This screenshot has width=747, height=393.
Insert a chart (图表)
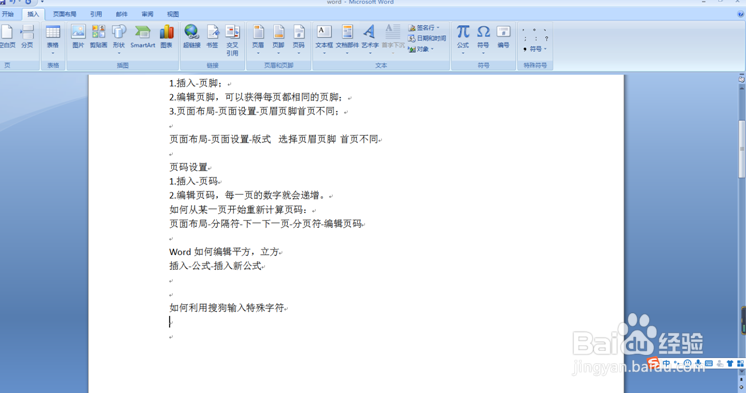click(x=166, y=37)
